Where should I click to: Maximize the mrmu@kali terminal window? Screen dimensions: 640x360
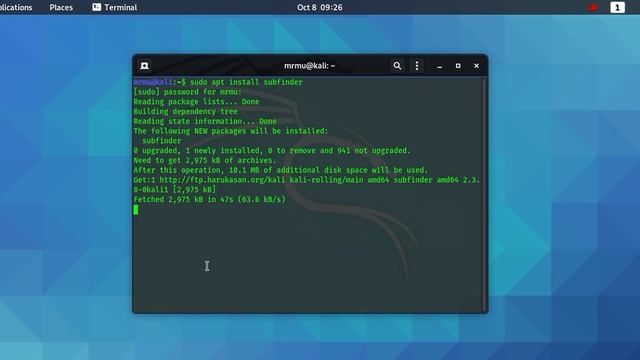458,66
